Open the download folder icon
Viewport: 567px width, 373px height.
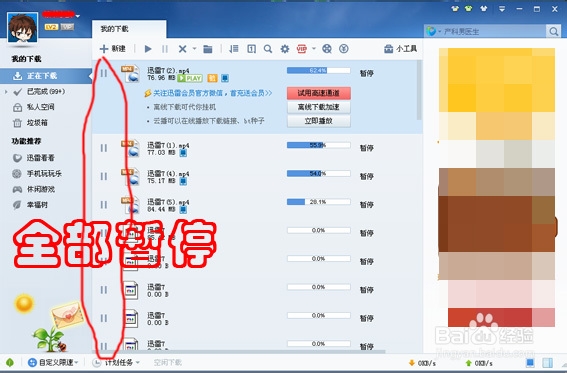pyautogui.click(x=208, y=49)
